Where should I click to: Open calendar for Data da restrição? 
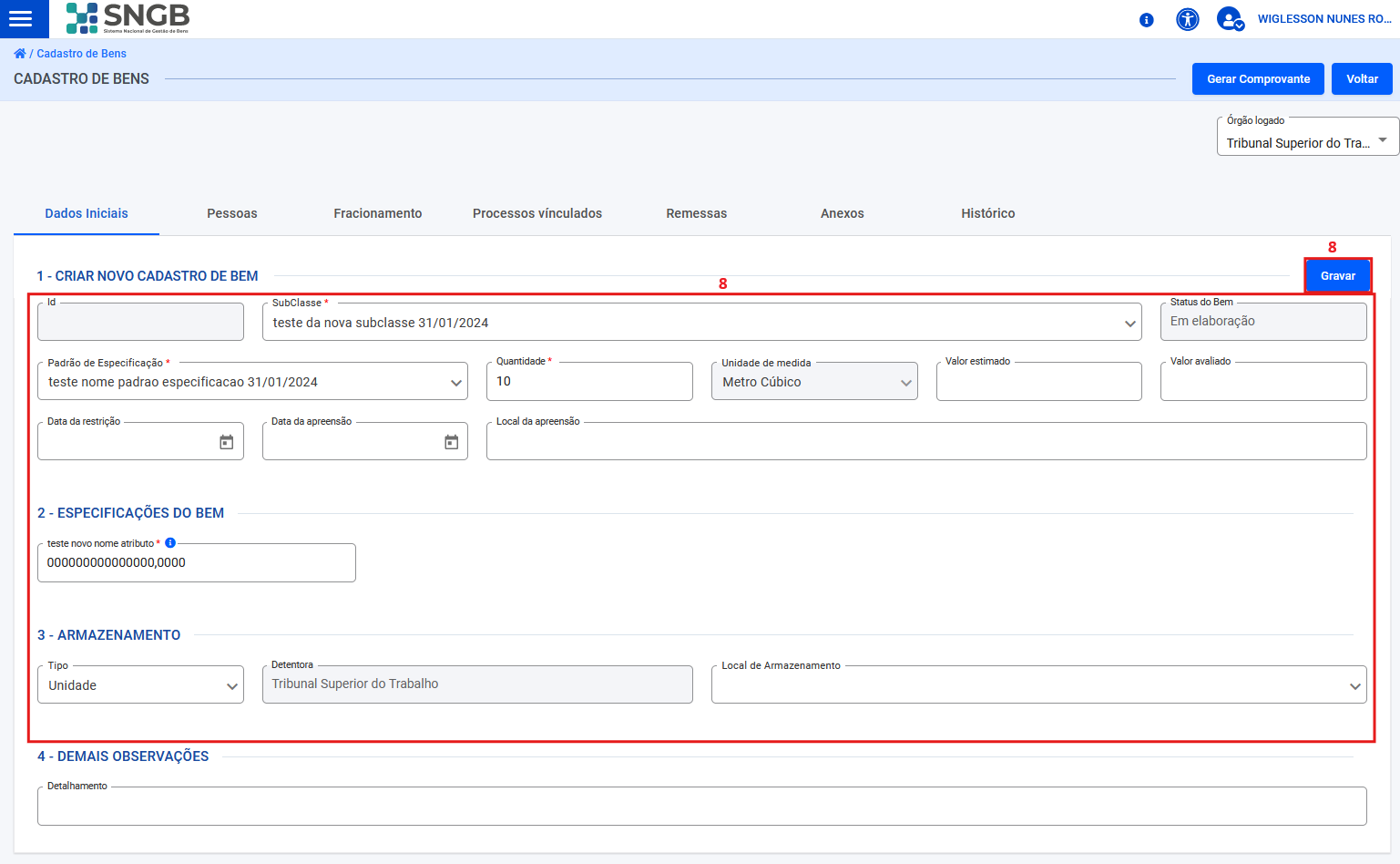point(227,442)
